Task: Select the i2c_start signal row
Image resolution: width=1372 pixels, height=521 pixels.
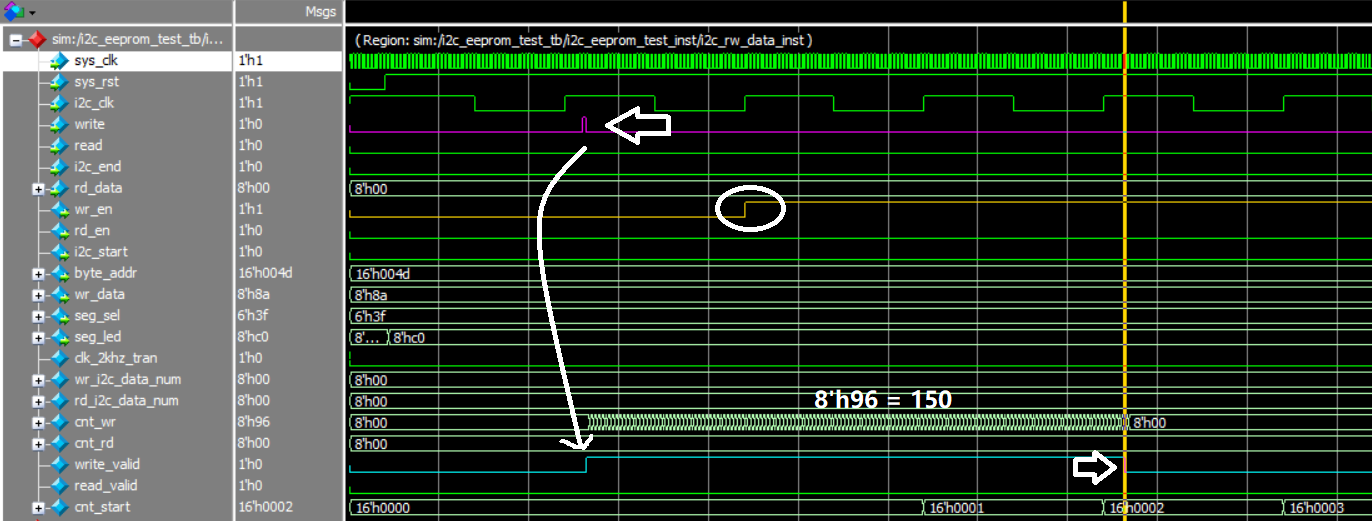Action: (100, 252)
